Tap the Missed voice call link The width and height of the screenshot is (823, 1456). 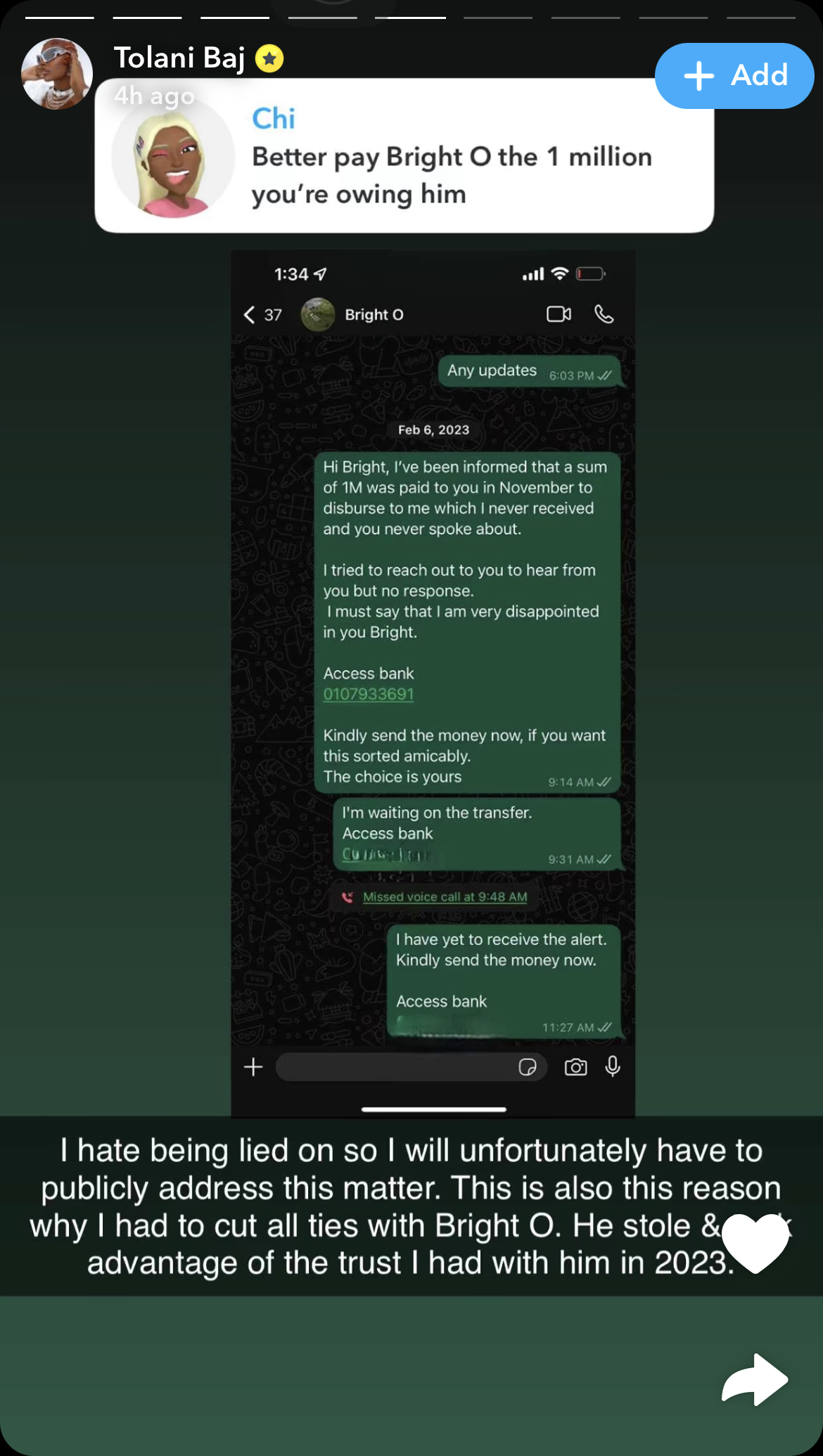tap(445, 897)
